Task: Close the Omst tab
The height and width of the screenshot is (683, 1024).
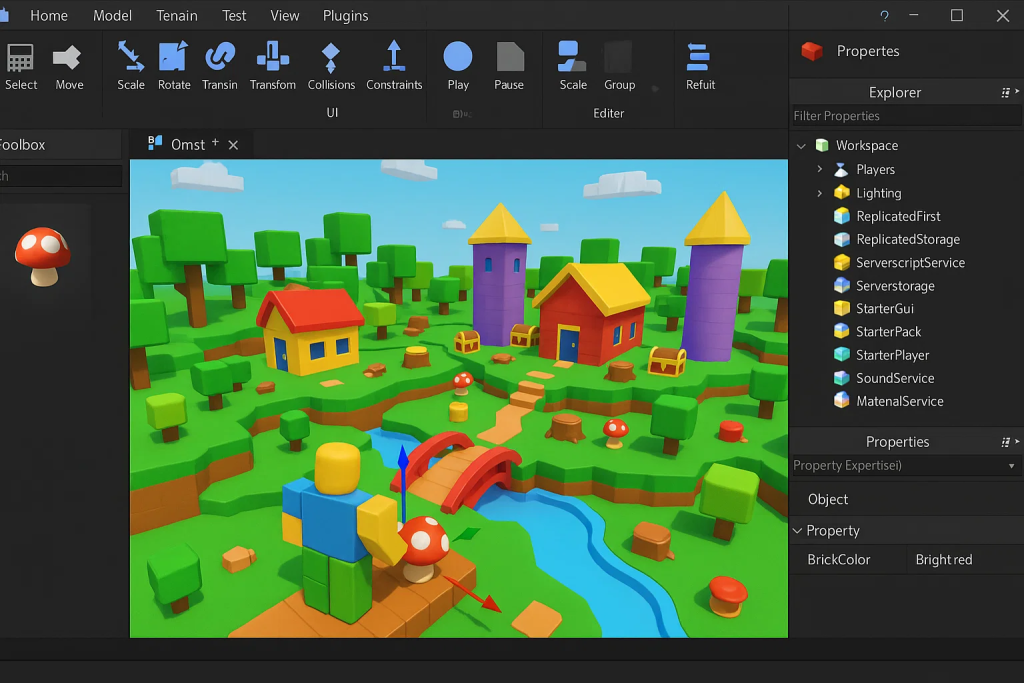Action: 233,145
